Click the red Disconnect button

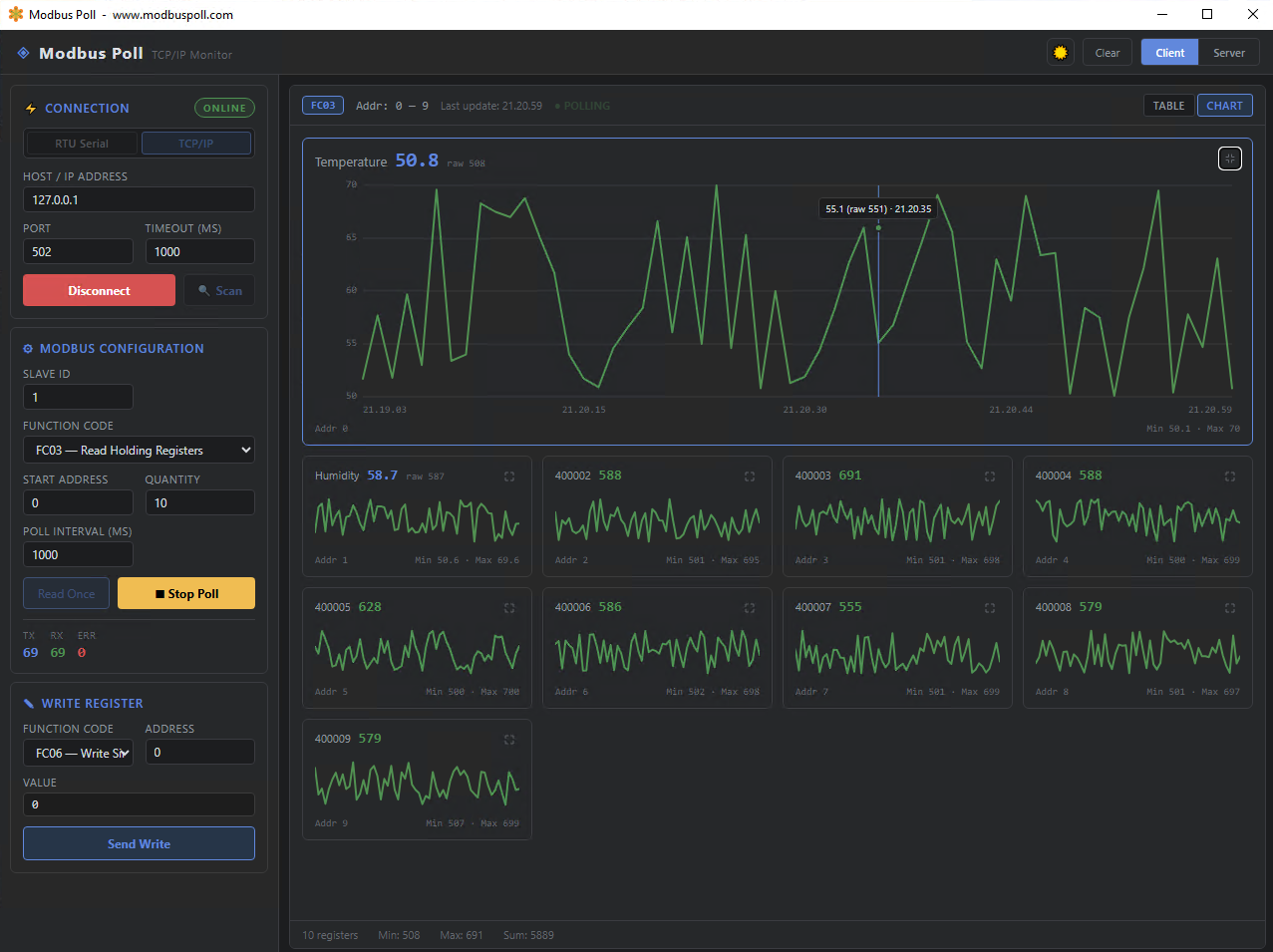click(x=99, y=290)
